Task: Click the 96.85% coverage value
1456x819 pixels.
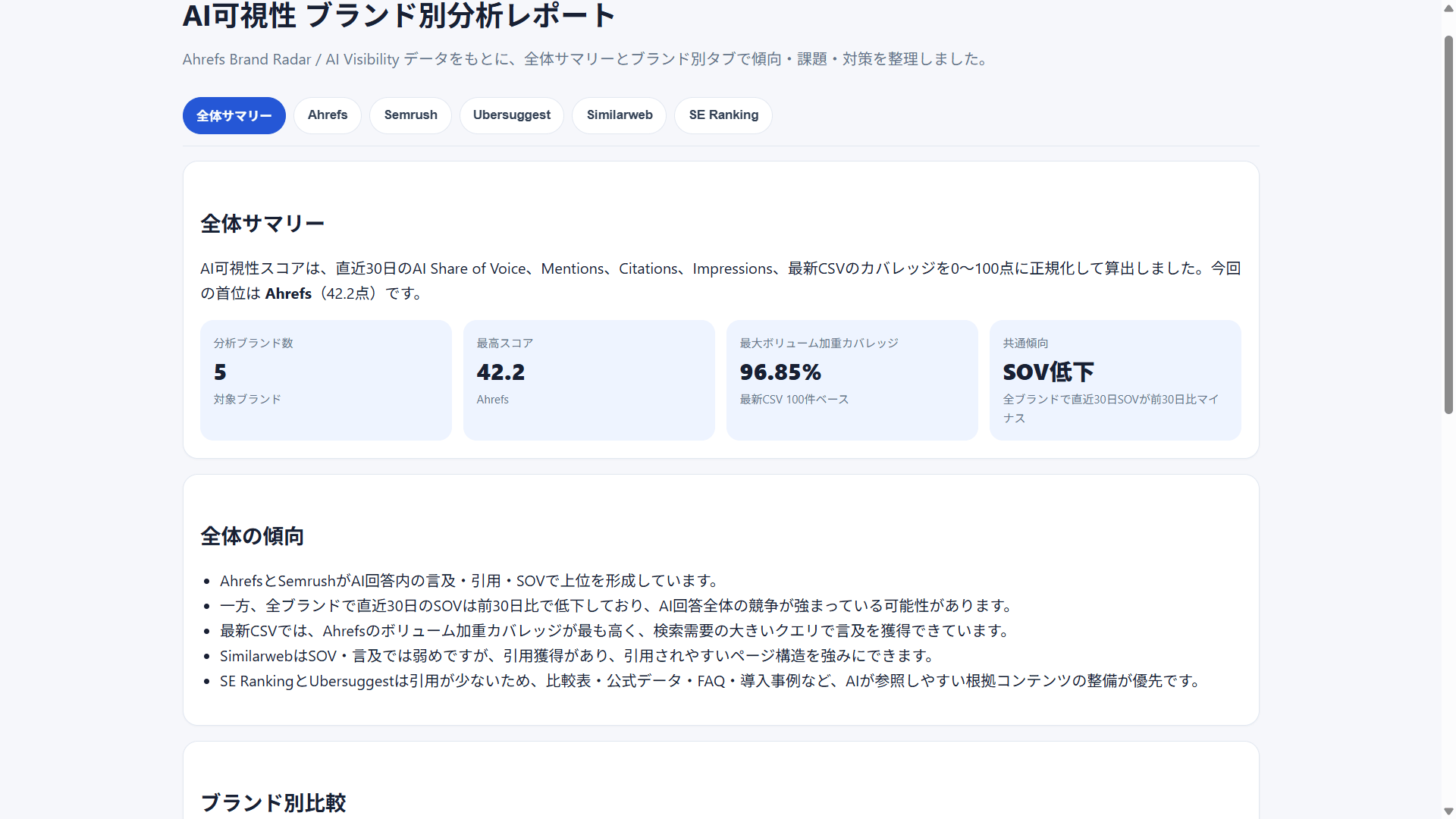Action: click(x=780, y=372)
